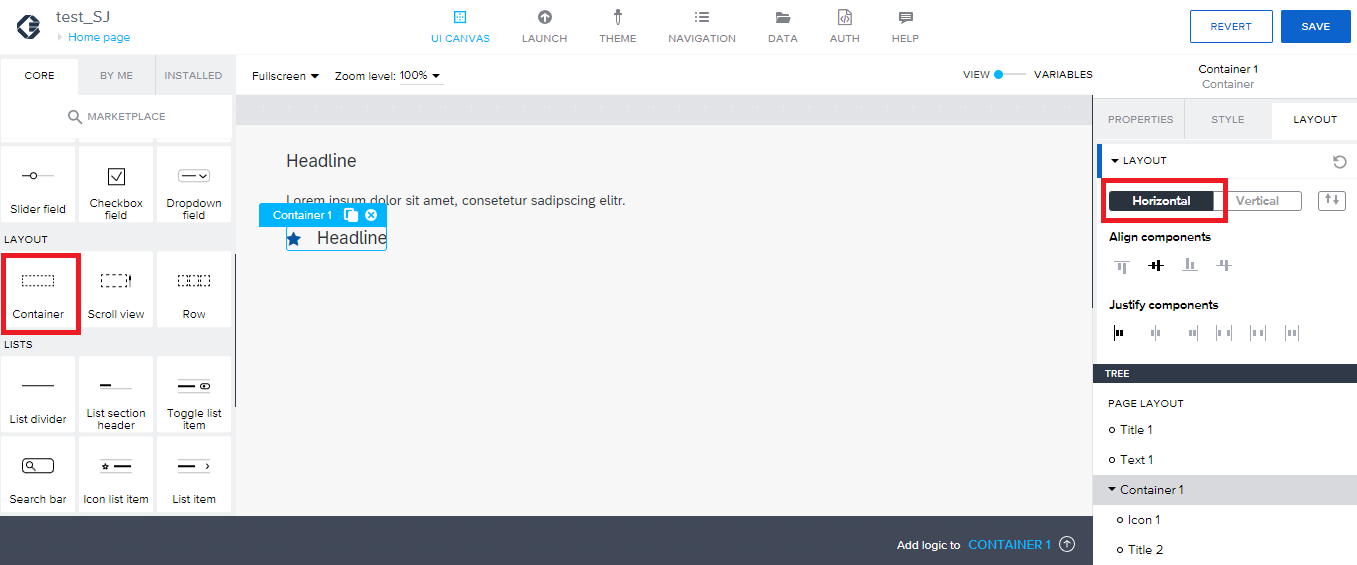
Task: Collapse the Container 1 tree node
Action: click(1113, 490)
